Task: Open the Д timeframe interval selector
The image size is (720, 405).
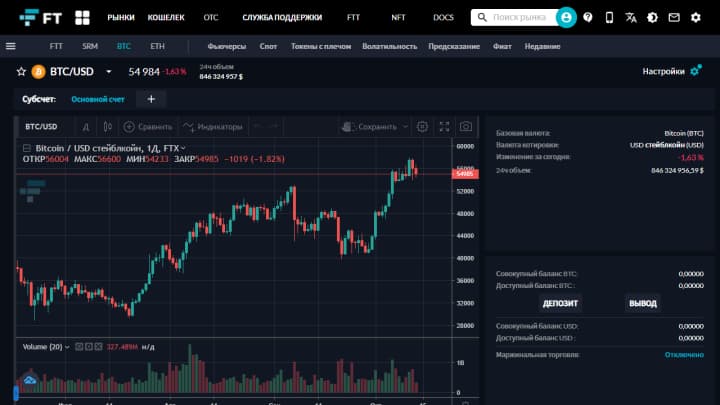Action: point(86,127)
